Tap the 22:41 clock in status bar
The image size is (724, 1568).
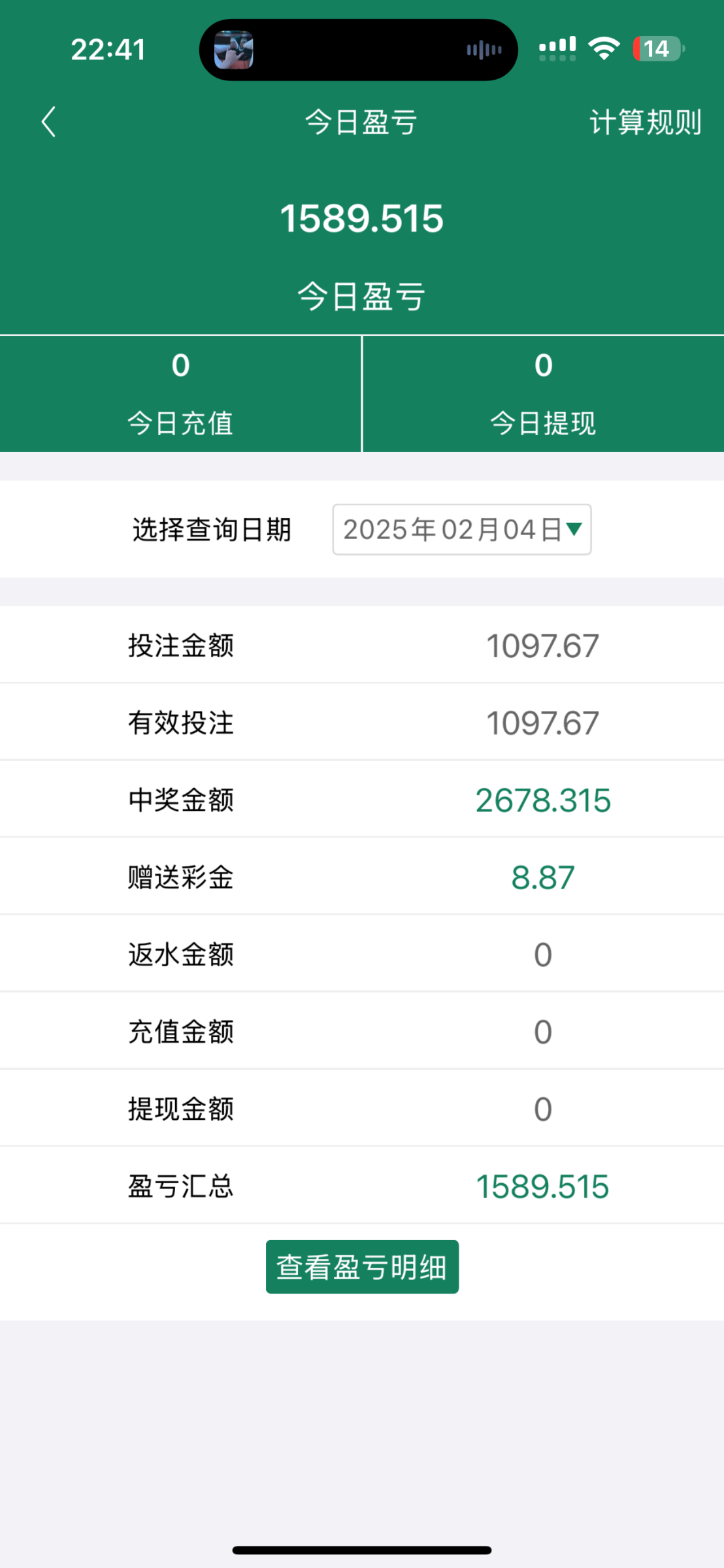[108, 50]
